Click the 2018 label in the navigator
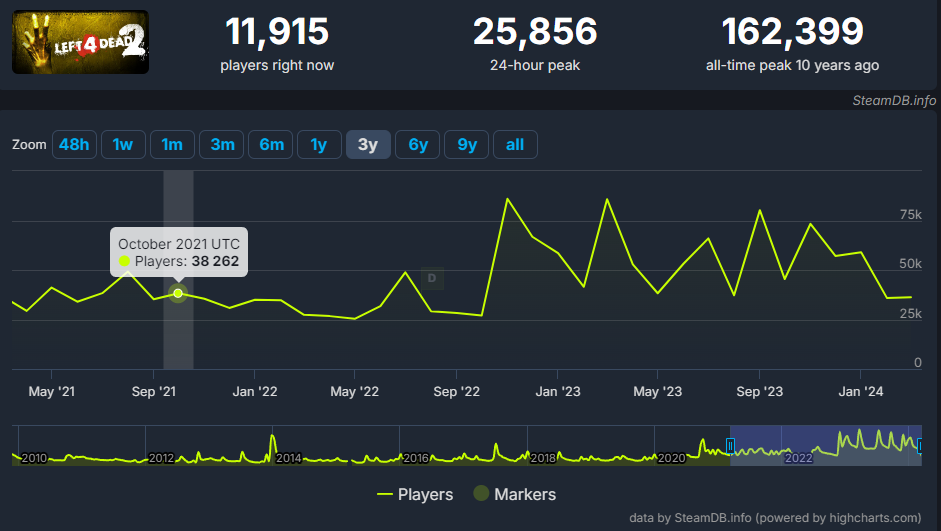Viewport: 941px width, 531px height. tap(543, 458)
